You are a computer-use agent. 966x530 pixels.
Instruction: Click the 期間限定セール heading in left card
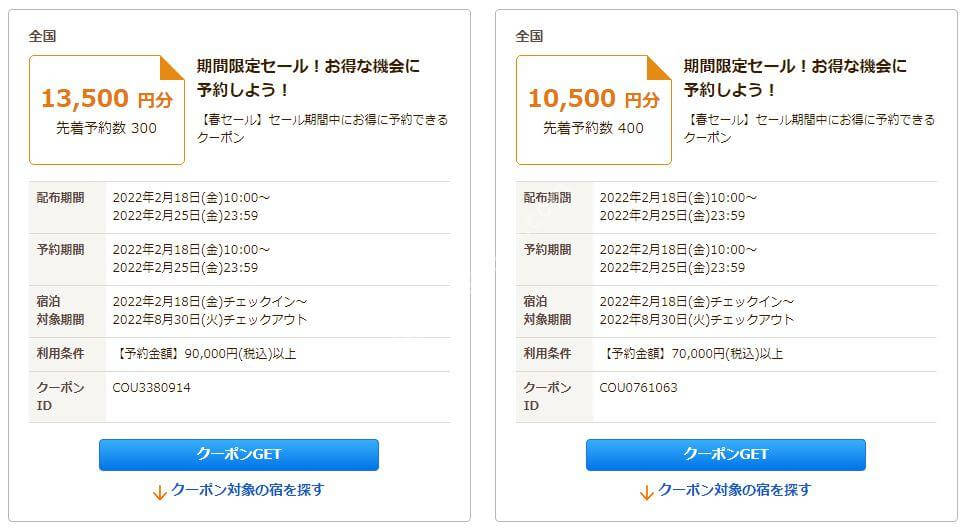(308, 78)
